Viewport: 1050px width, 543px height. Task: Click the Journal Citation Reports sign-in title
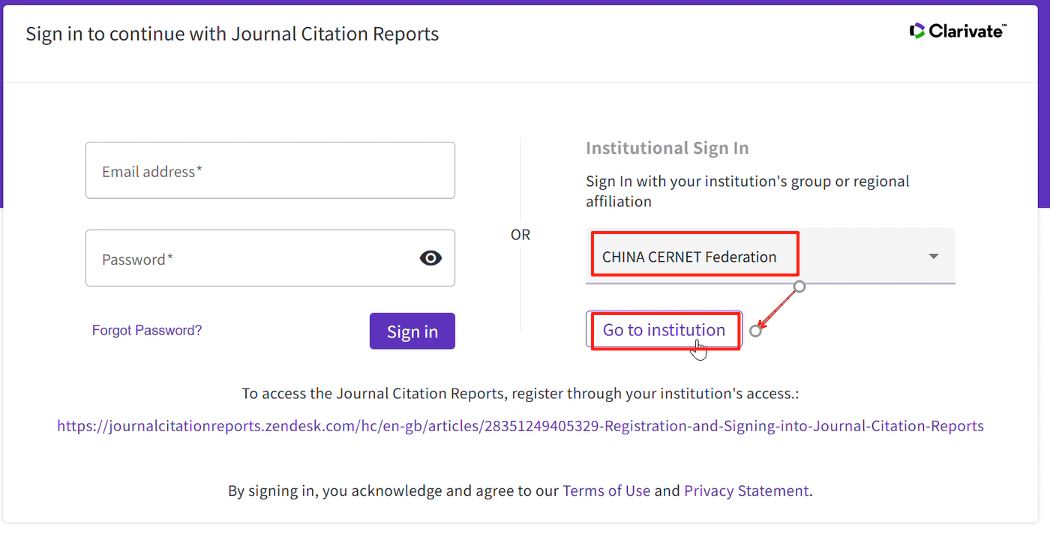[232, 33]
